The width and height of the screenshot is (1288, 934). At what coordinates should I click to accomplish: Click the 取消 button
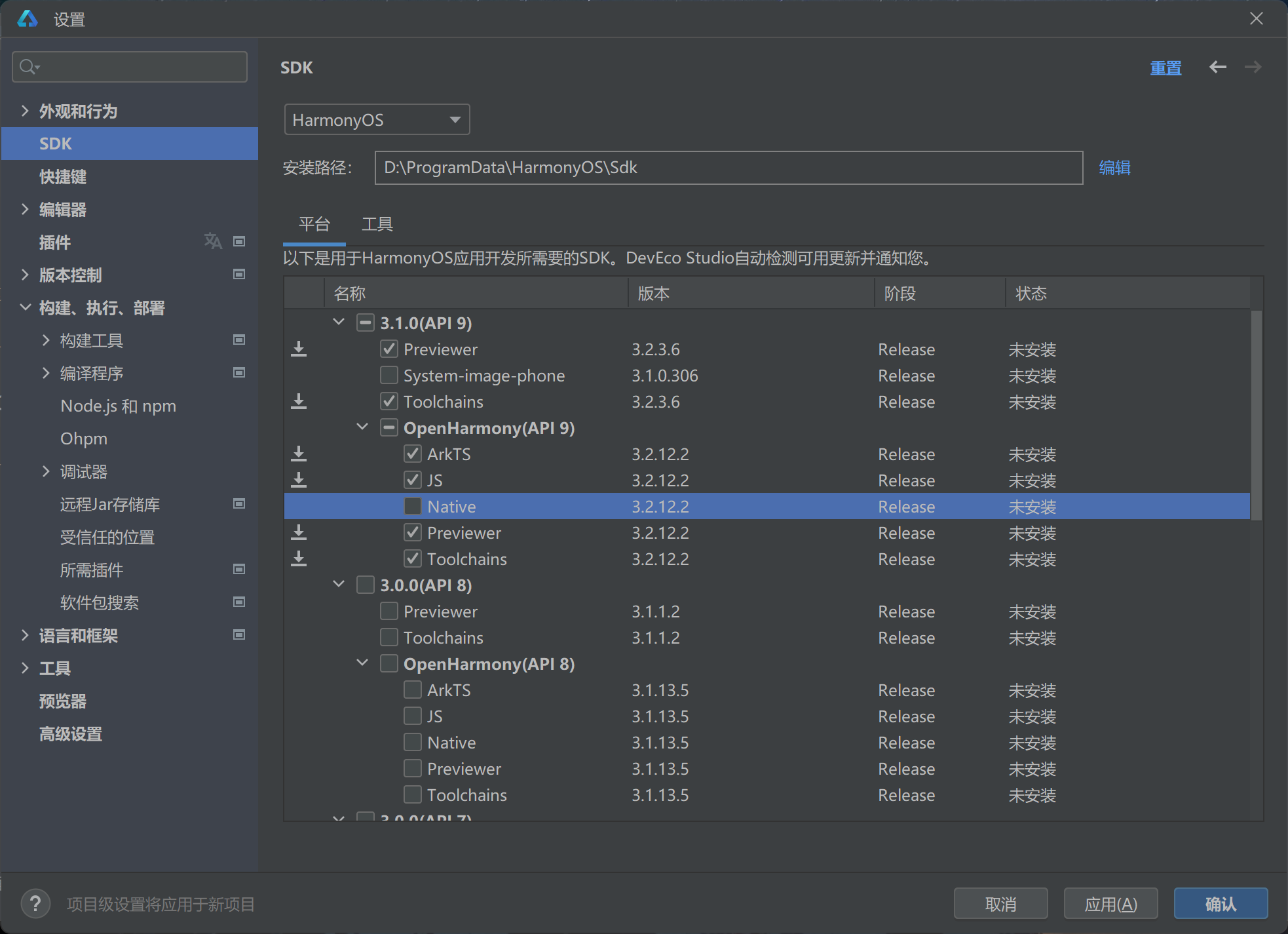pyautogui.click(x=1000, y=904)
